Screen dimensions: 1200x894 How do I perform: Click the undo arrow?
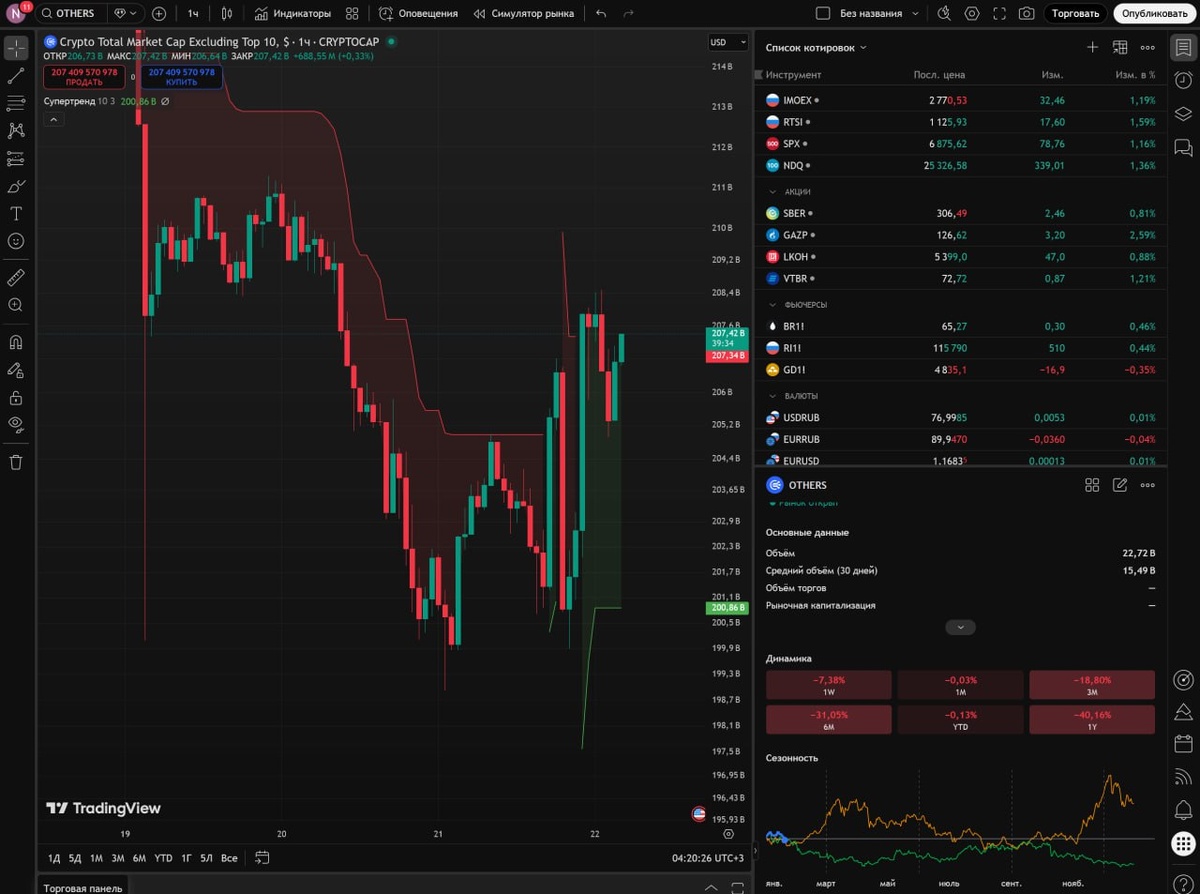click(601, 14)
